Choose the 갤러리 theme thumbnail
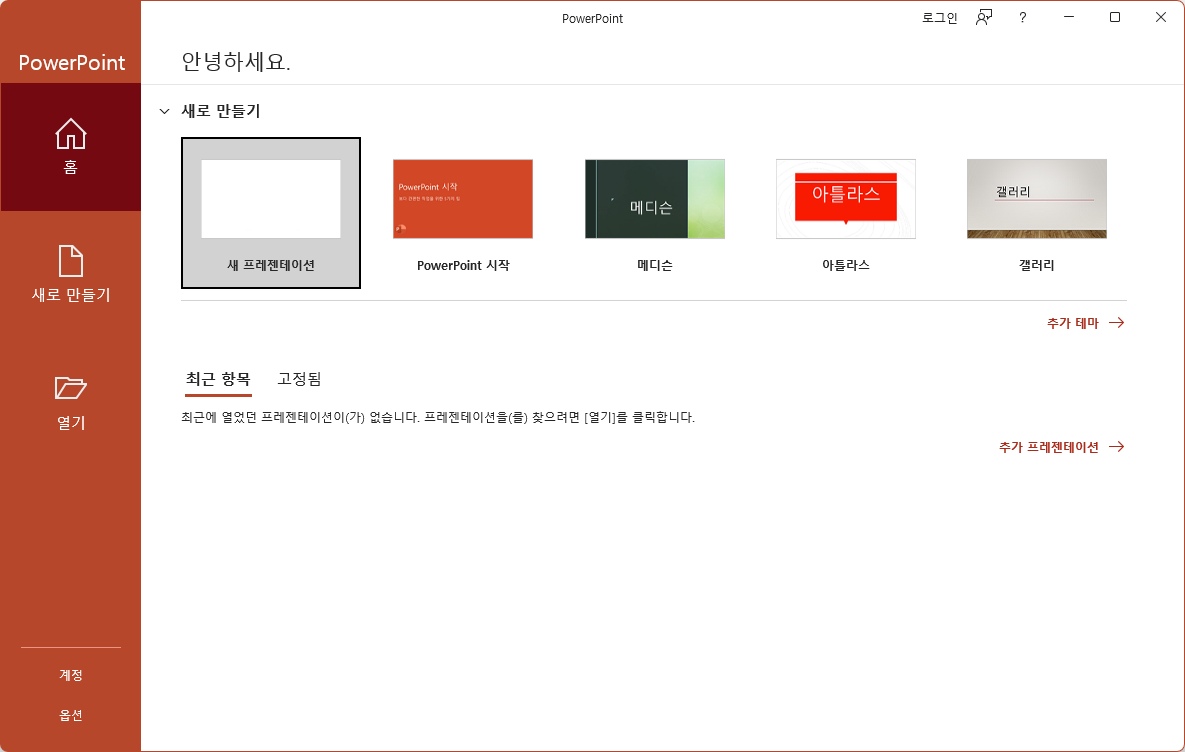The width and height of the screenshot is (1185, 752). click(x=1037, y=199)
